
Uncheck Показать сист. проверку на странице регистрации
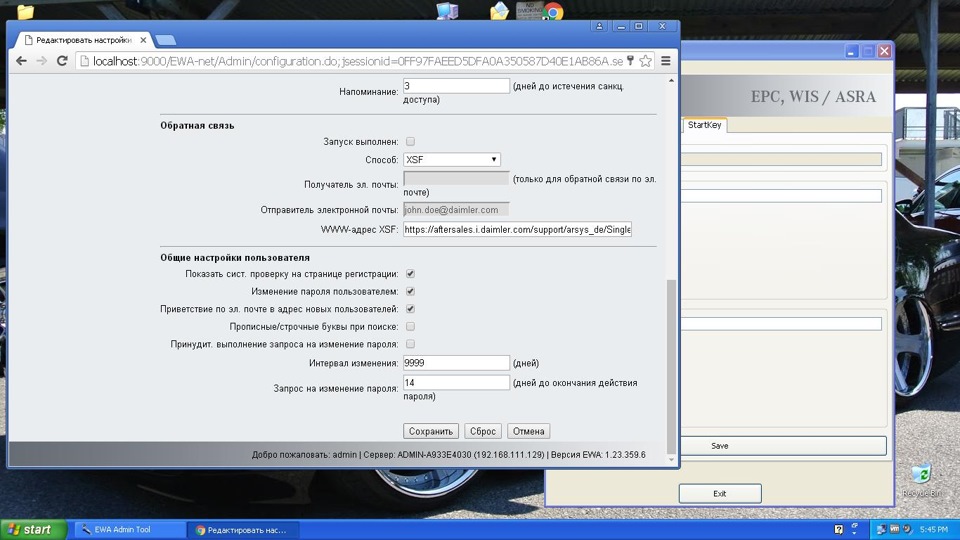(410, 274)
